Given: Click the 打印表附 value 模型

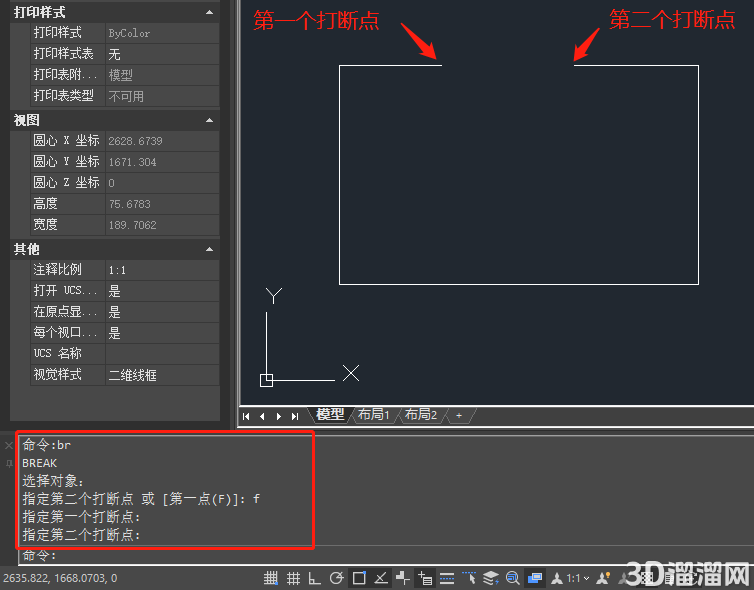Looking at the screenshot, I should (163, 75).
